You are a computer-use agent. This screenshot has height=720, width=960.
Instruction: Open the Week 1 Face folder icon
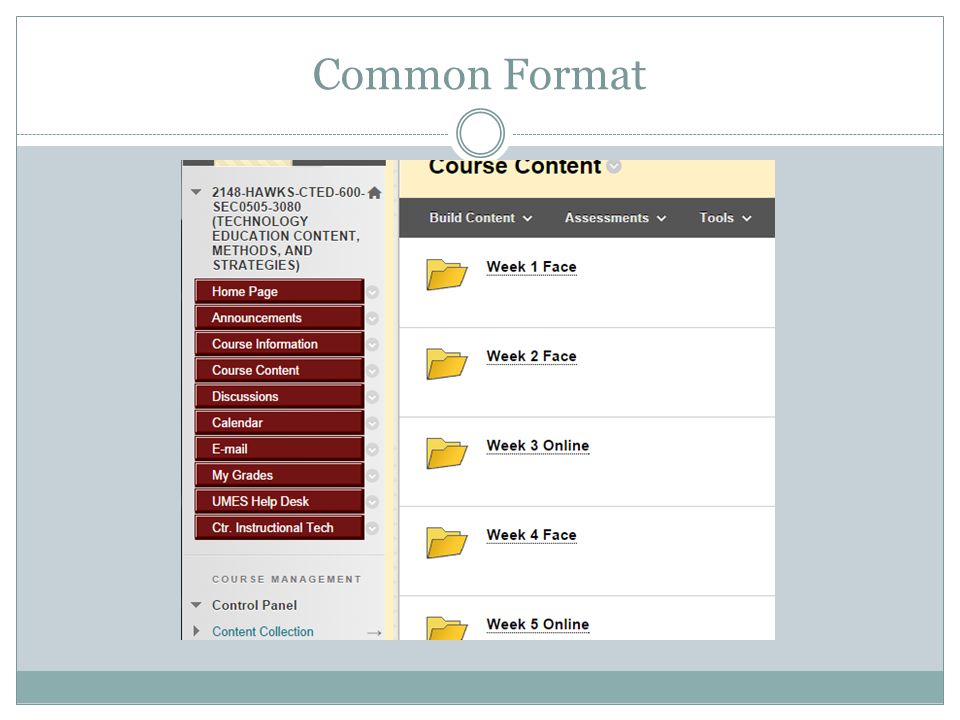[x=446, y=274]
